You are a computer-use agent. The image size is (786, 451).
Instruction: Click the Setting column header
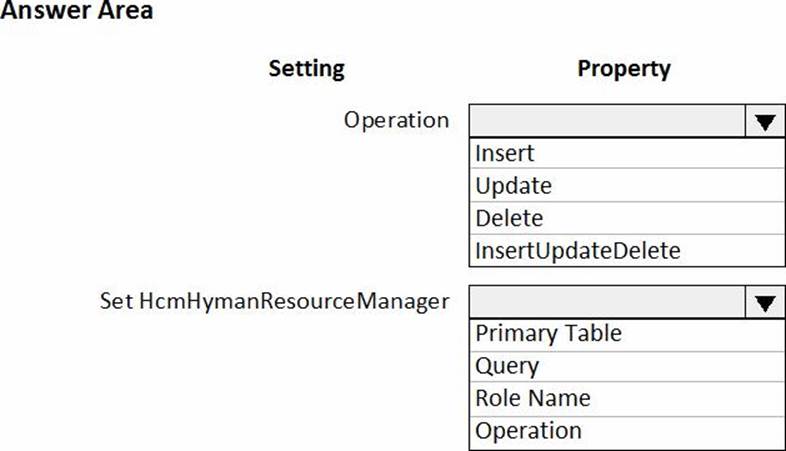coord(306,69)
